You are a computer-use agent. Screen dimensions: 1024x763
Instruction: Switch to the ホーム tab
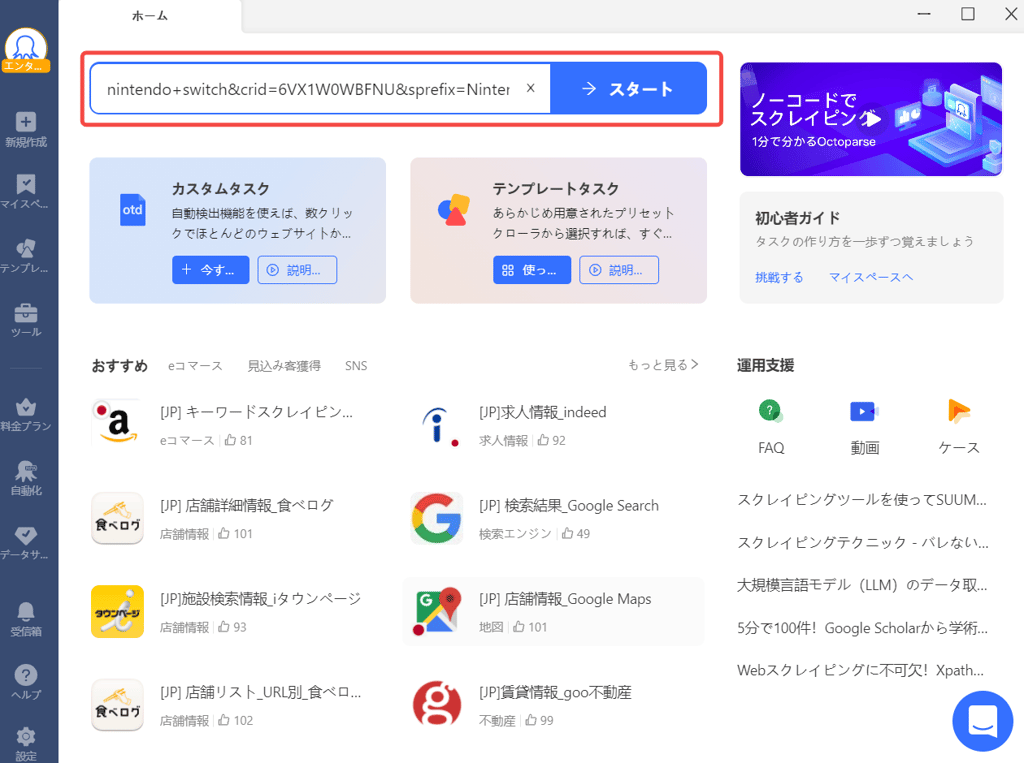(x=150, y=16)
